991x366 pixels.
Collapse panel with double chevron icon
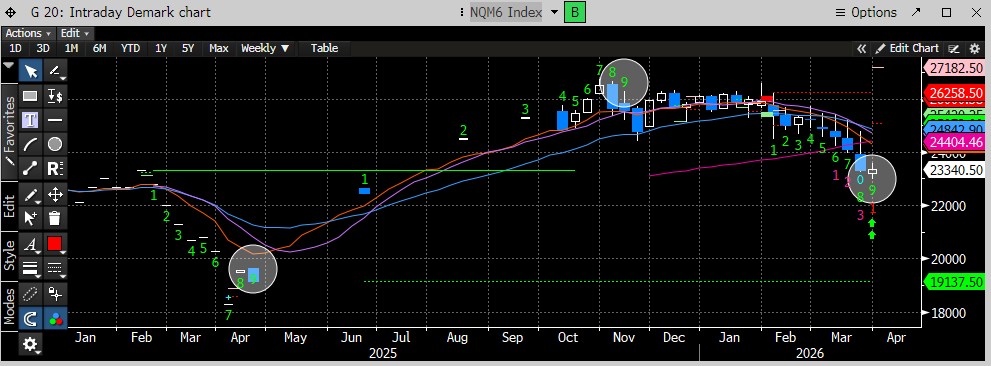(861, 48)
